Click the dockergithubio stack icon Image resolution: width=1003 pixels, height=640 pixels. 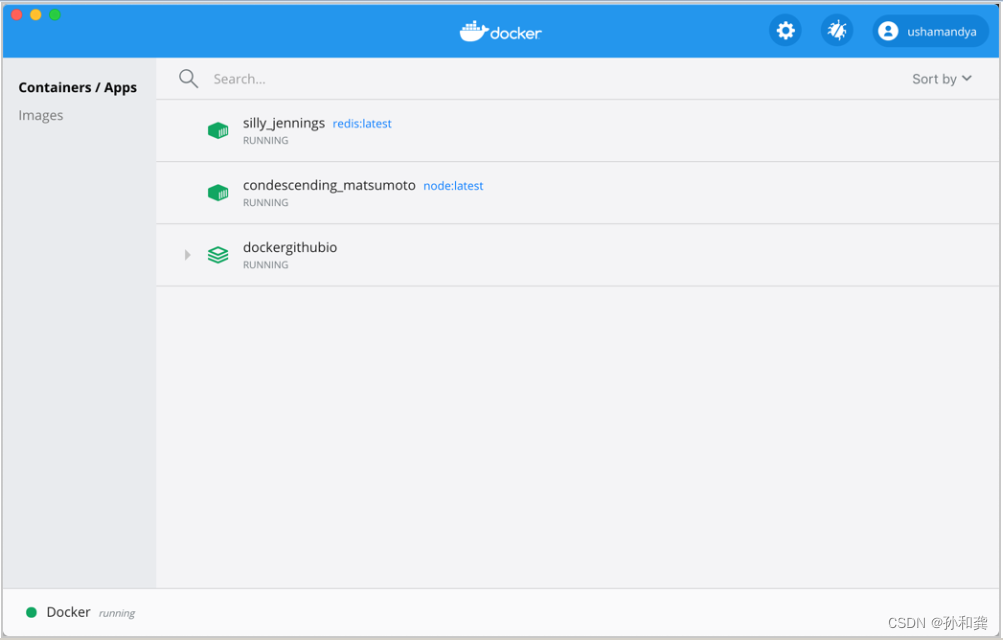[218, 255]
